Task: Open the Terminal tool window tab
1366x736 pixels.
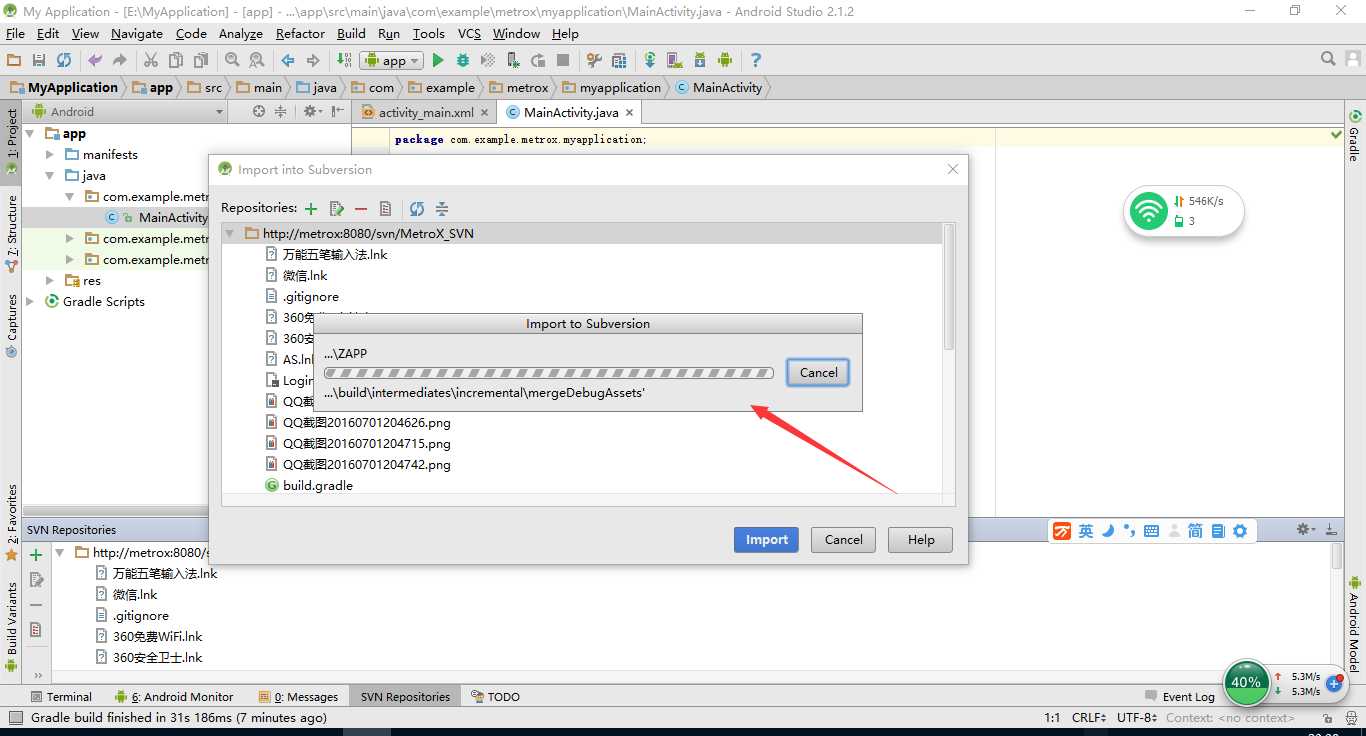Action: tap(61, 697)
